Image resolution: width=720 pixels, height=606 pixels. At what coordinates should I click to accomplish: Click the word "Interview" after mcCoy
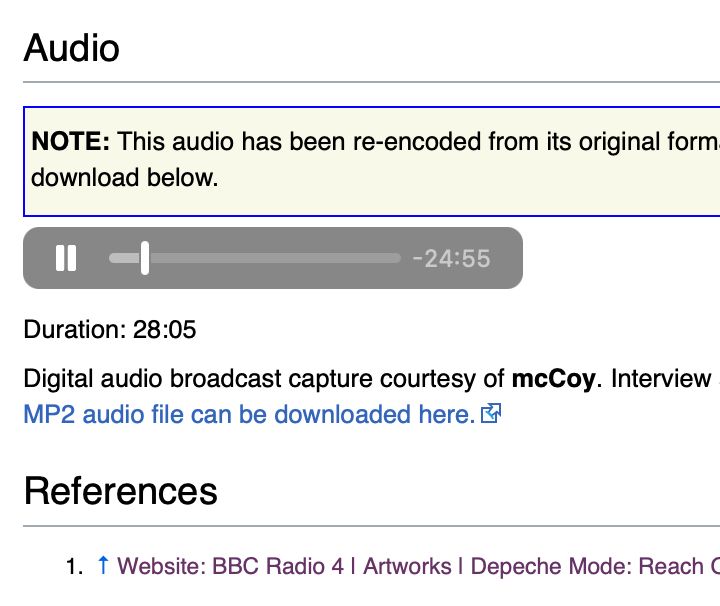[x=661, y=379]
